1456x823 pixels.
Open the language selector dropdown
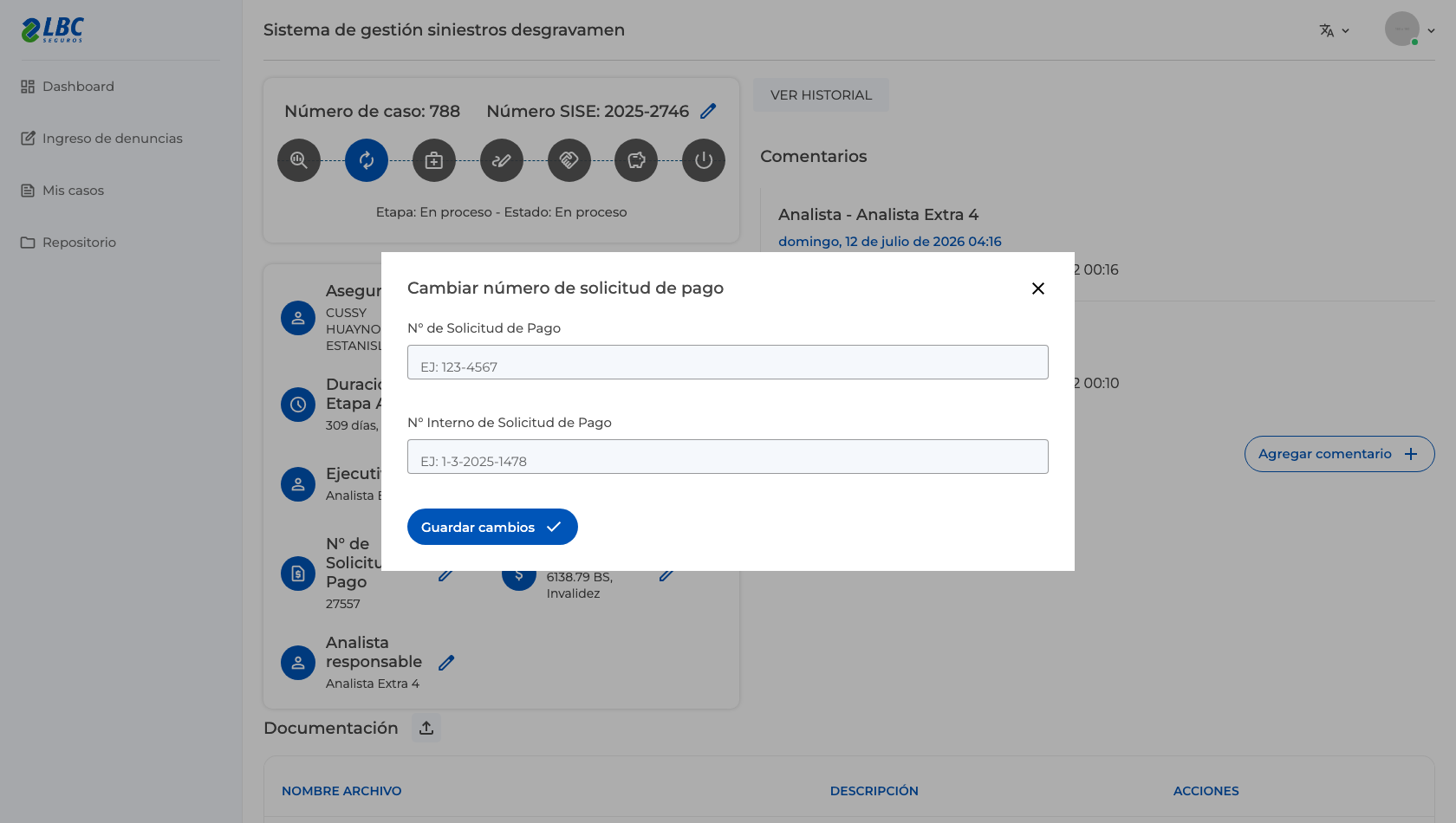coord(1335,30)
